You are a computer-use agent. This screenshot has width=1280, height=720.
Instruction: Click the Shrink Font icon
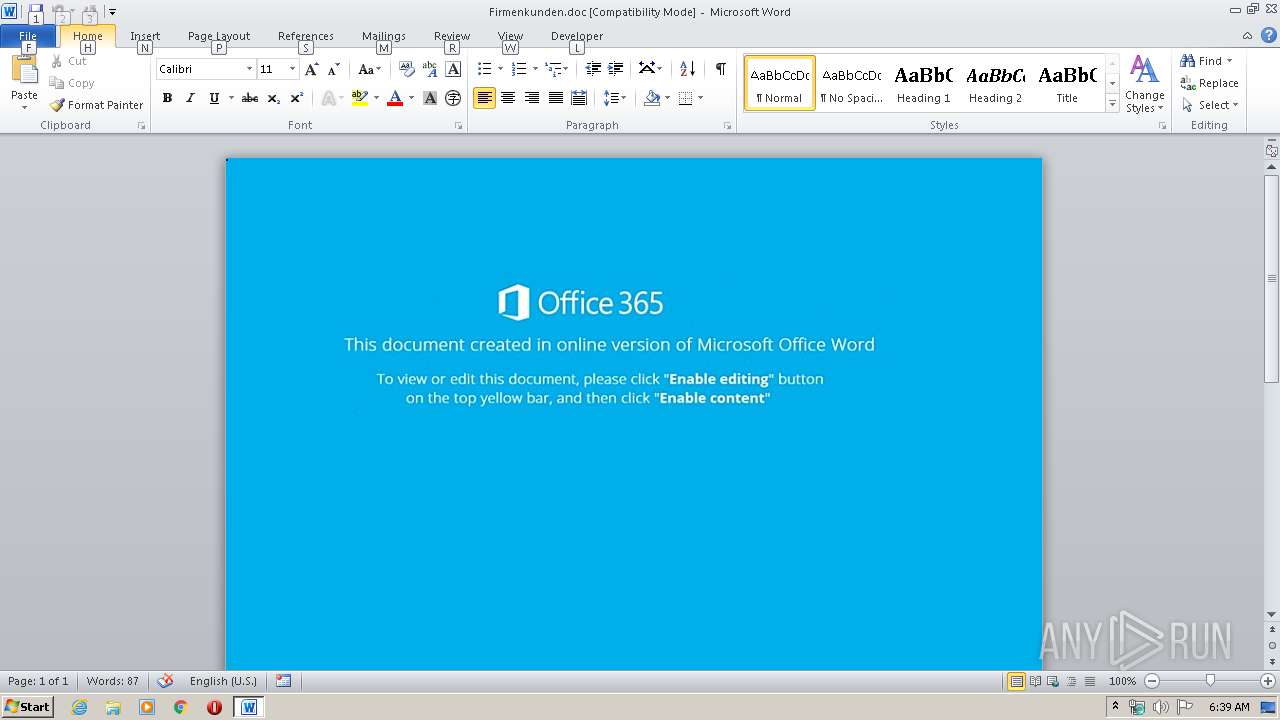(334, 69)
